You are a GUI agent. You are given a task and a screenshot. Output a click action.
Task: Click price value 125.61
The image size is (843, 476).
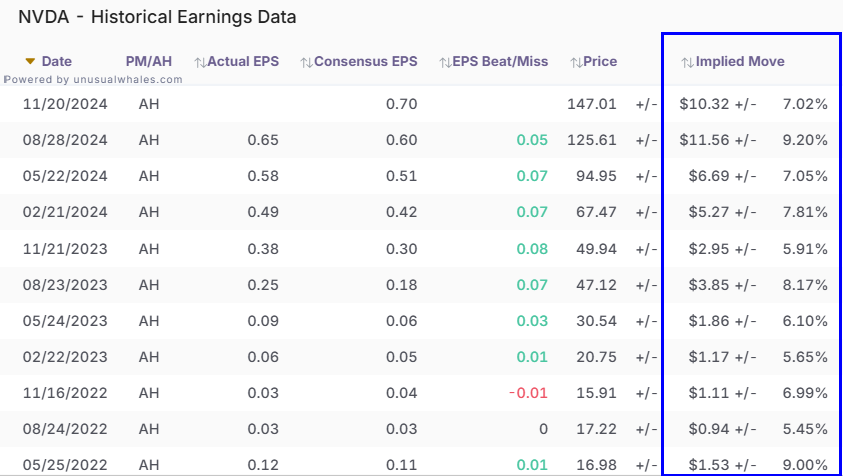click(592, 140)
